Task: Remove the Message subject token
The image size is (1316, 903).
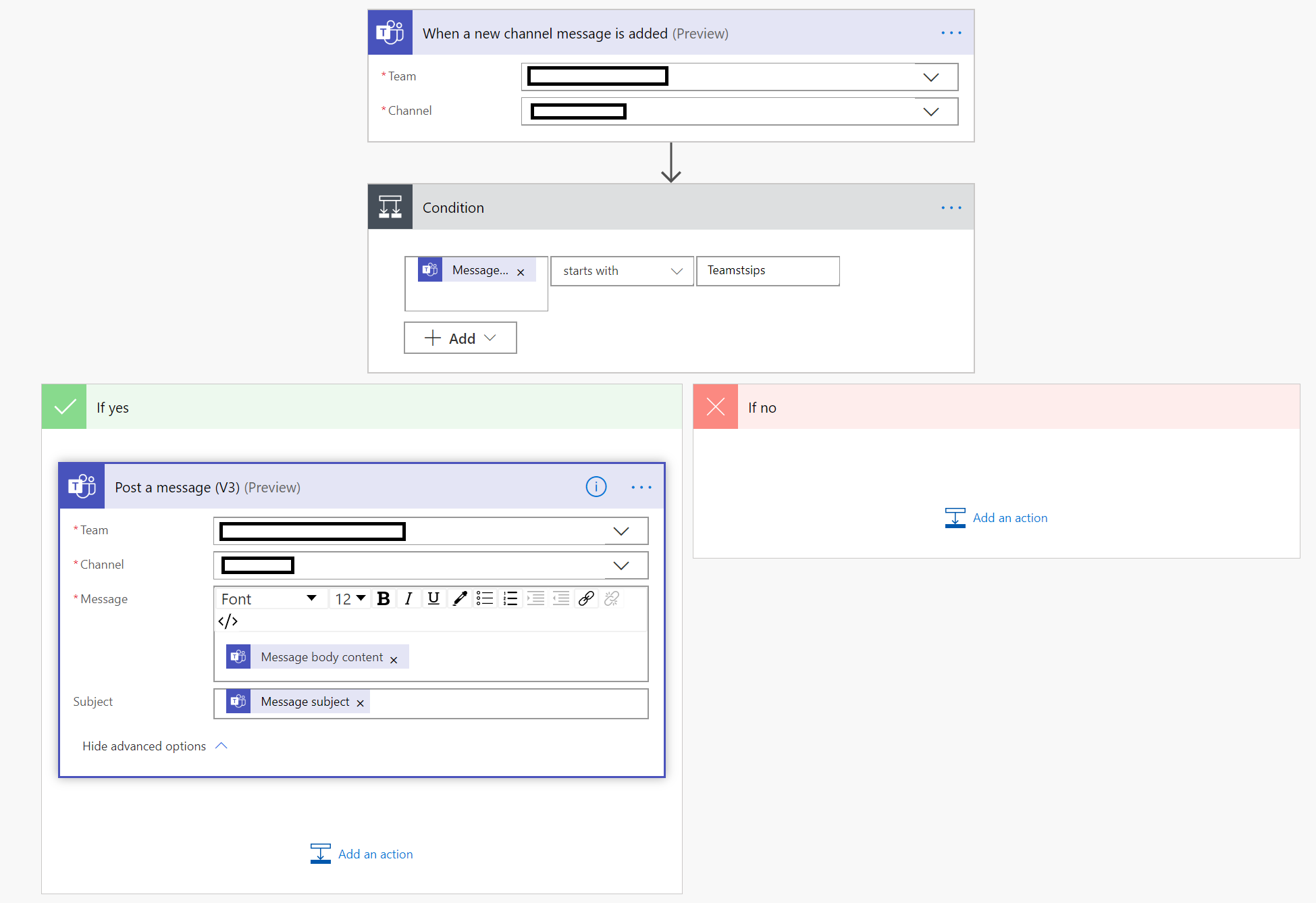Action: 361,703
